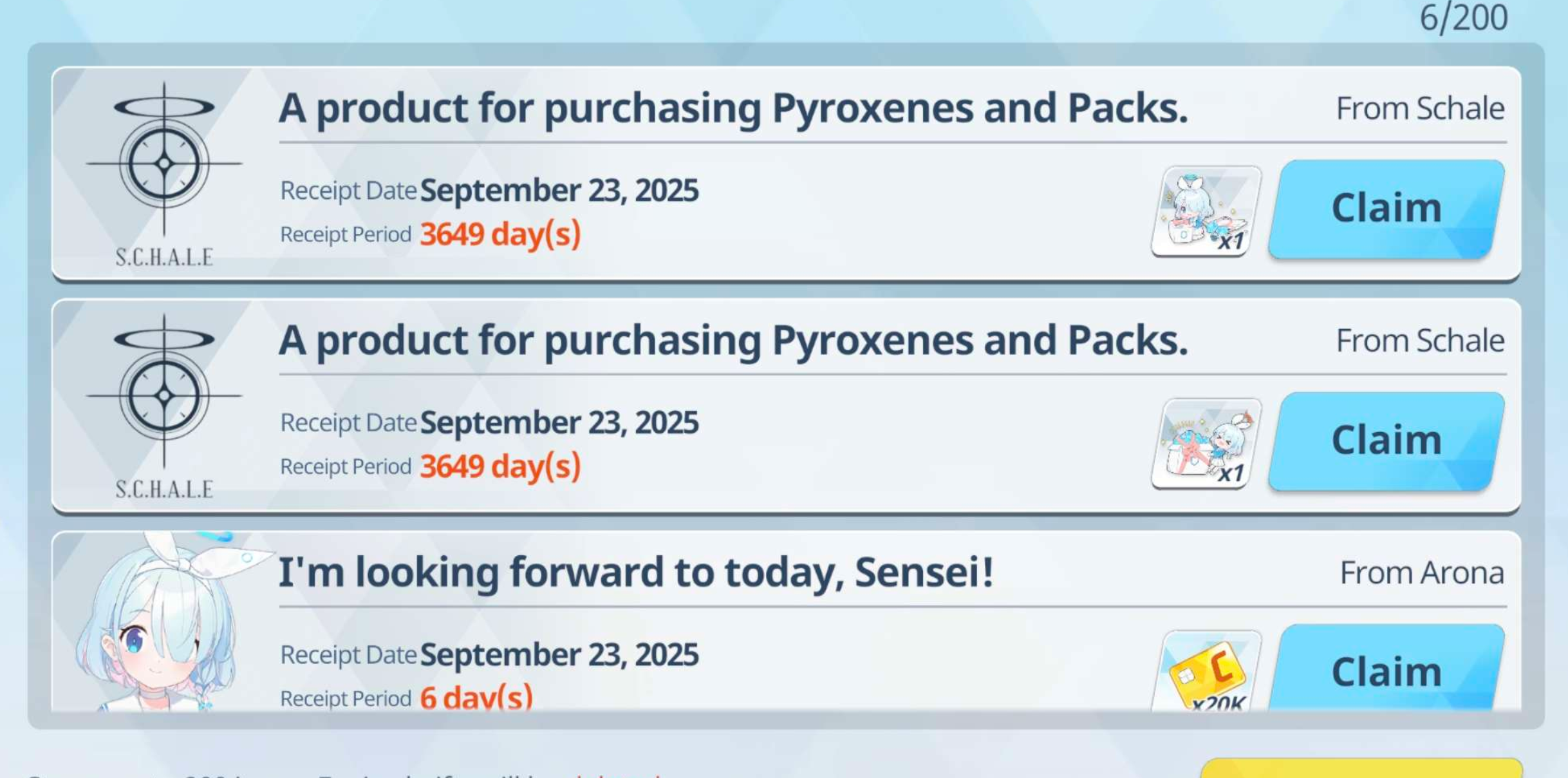Tap the gold credits x20K item icon
This screenshot has width=1568, height=778.
pyautogui.click(x=1206, y=670)
